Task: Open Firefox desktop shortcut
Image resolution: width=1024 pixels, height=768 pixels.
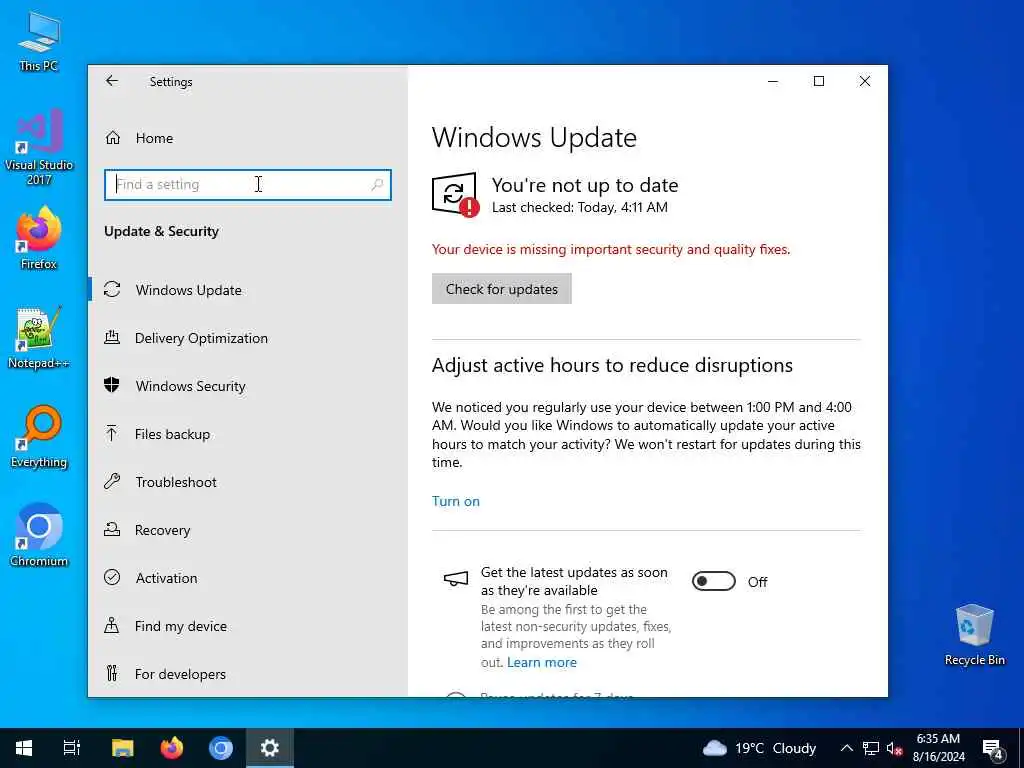Action: click(39, 238)
